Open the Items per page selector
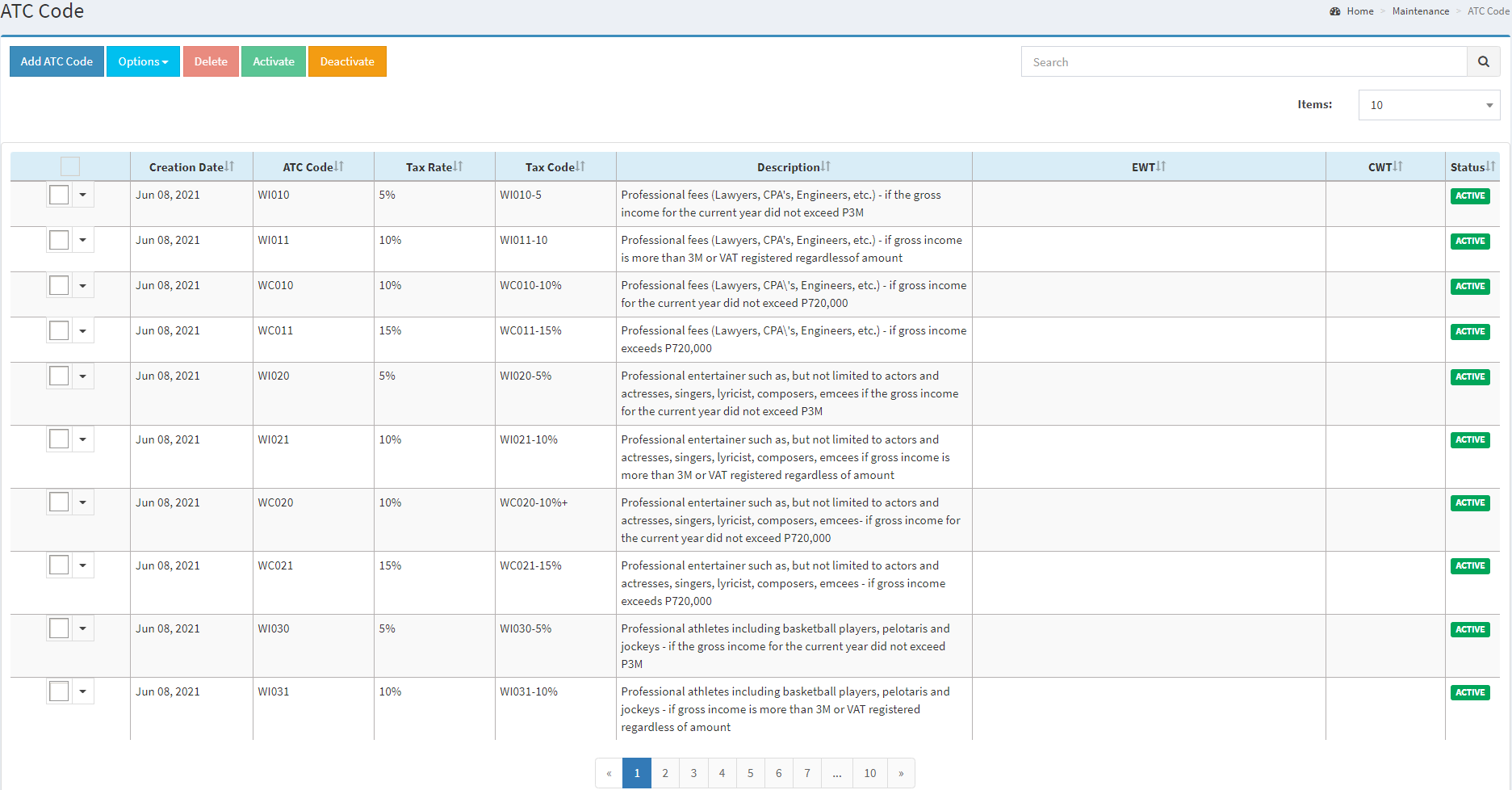This screenshot has height=790, width=1512. pyautogui.click(x=1428, y=105)
